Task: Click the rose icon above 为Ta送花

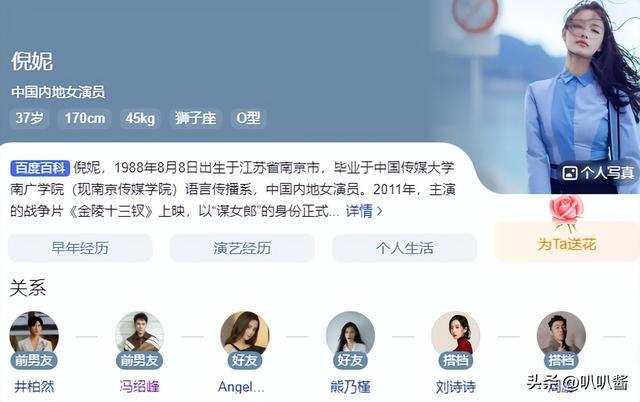Action: [567, 213]
